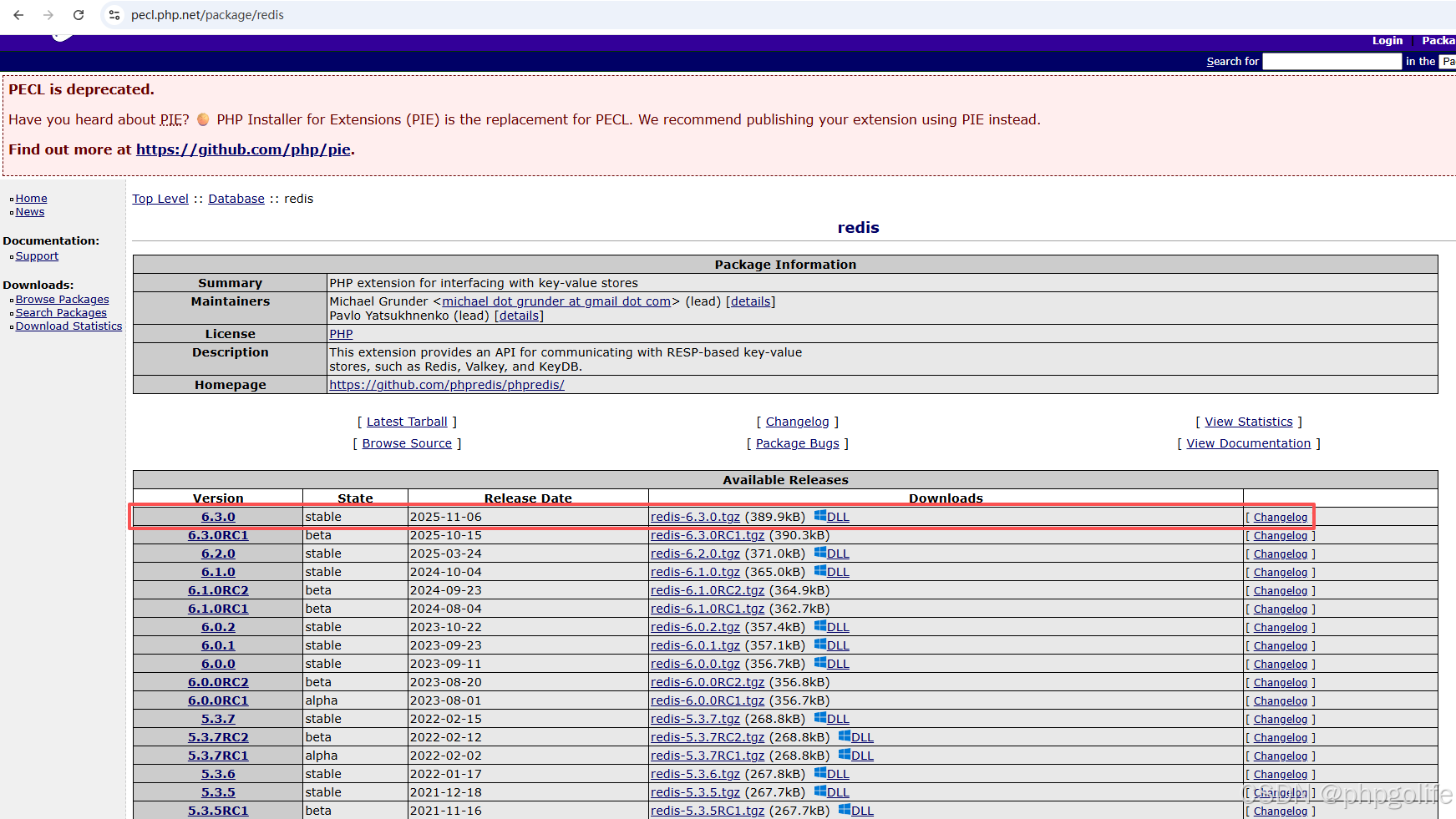The image size is (1456, 819).
Task: Go to Top Level breadcrumb
Action: click(x=160, y=199)
